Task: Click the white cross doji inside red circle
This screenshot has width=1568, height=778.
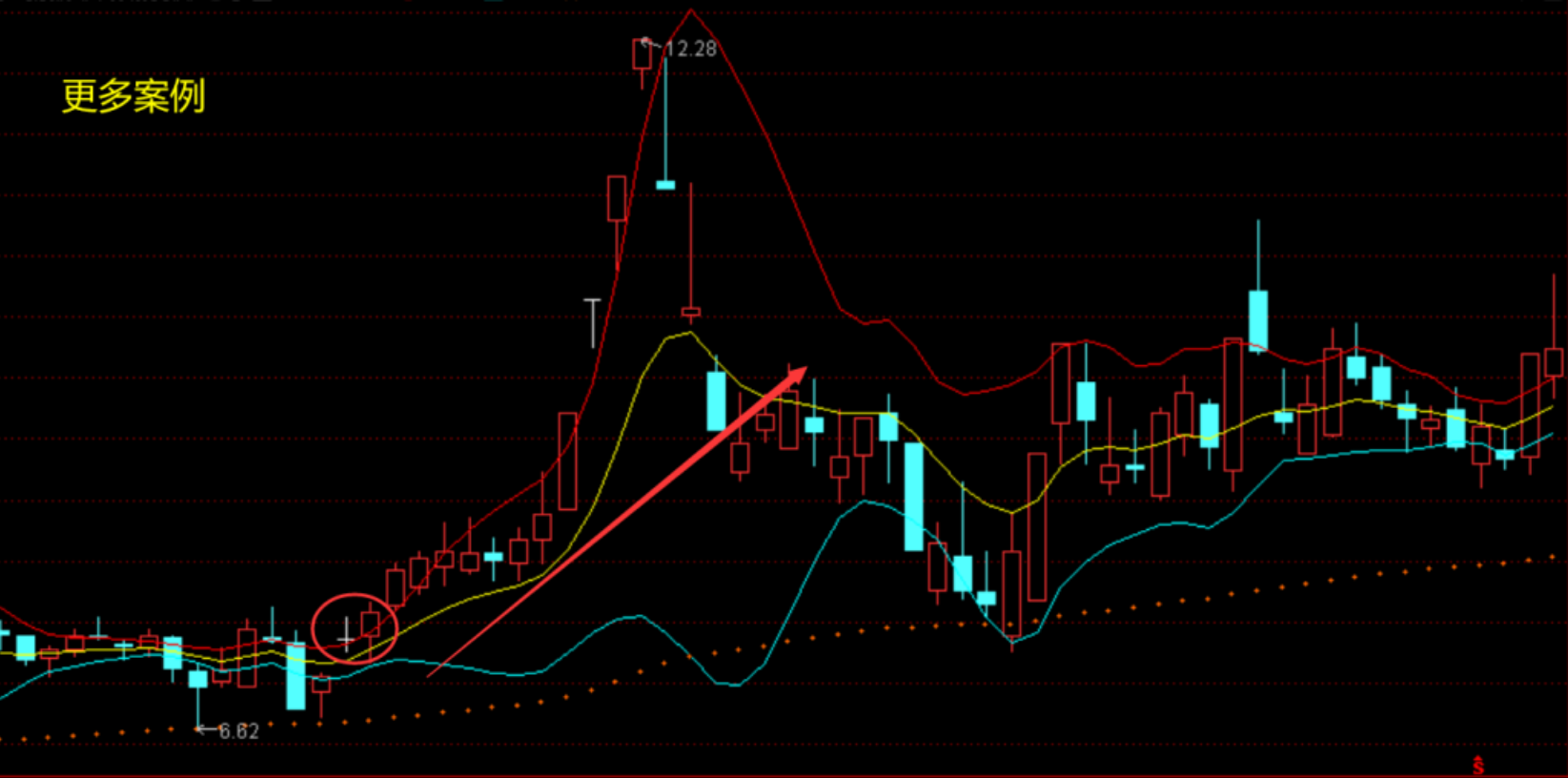Action: 346,633
